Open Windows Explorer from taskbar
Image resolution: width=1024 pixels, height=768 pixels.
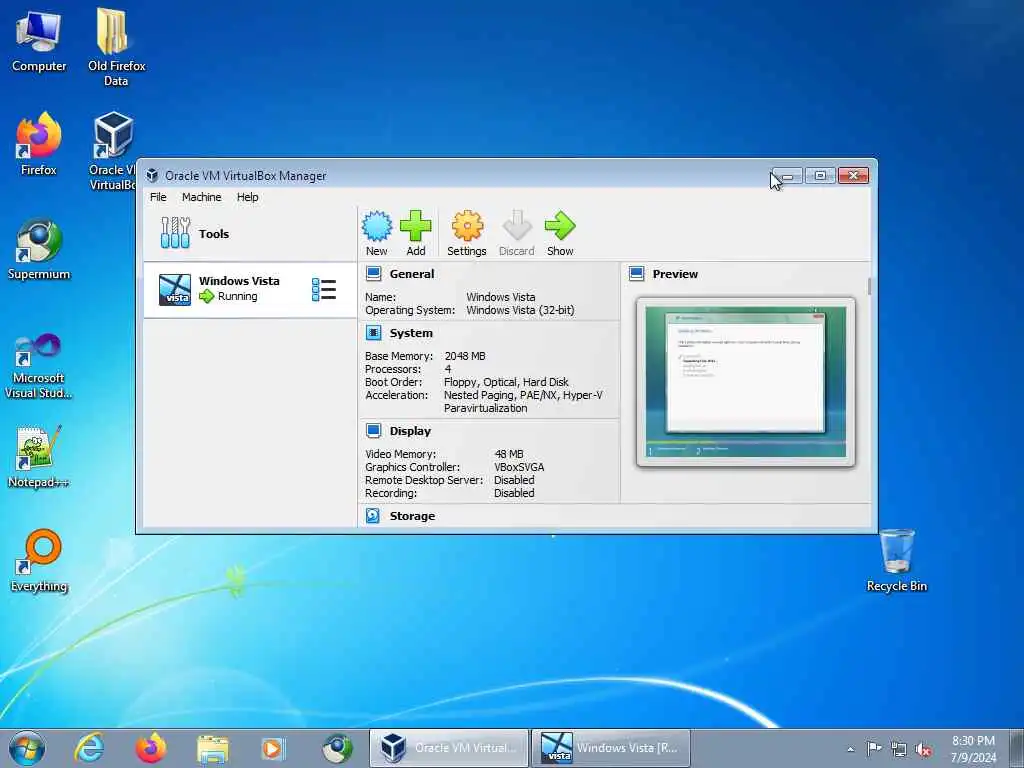[x=213, y=748]
